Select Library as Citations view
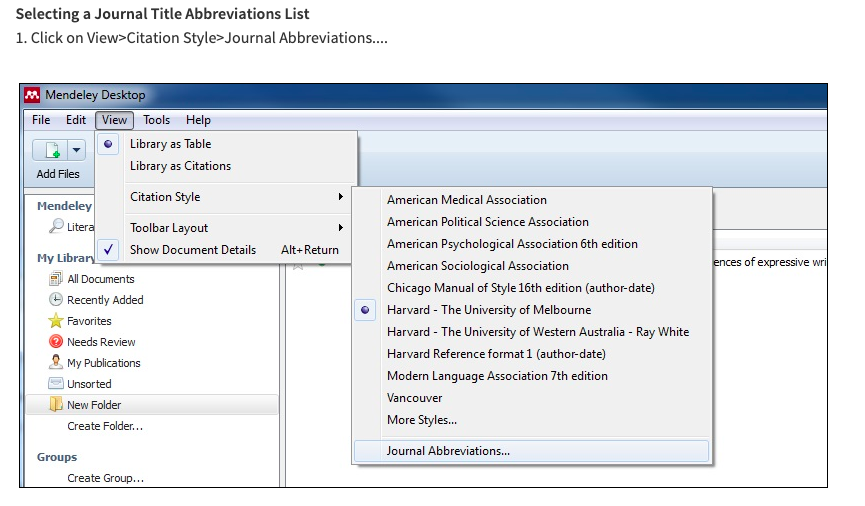Viewport: 865px width, 506px height. (x=180, y=166)
